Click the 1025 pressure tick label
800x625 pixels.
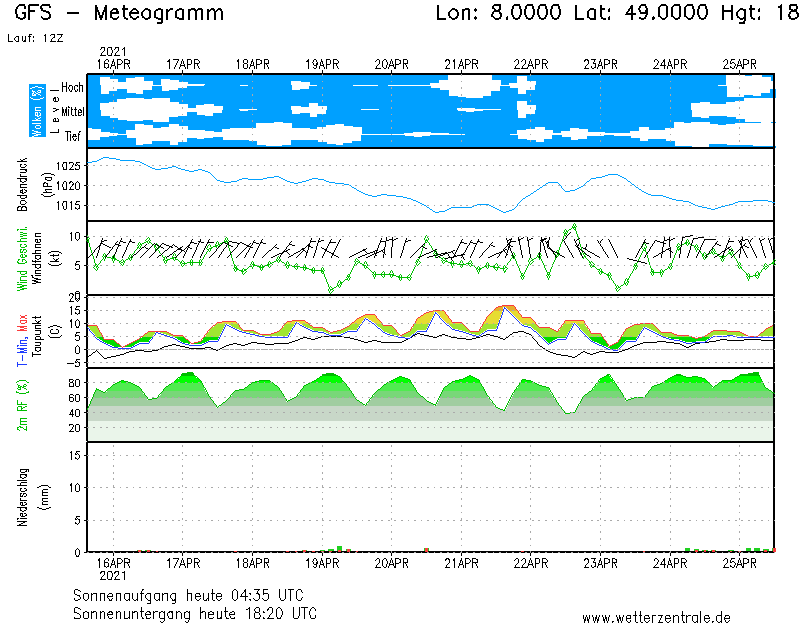68,166
